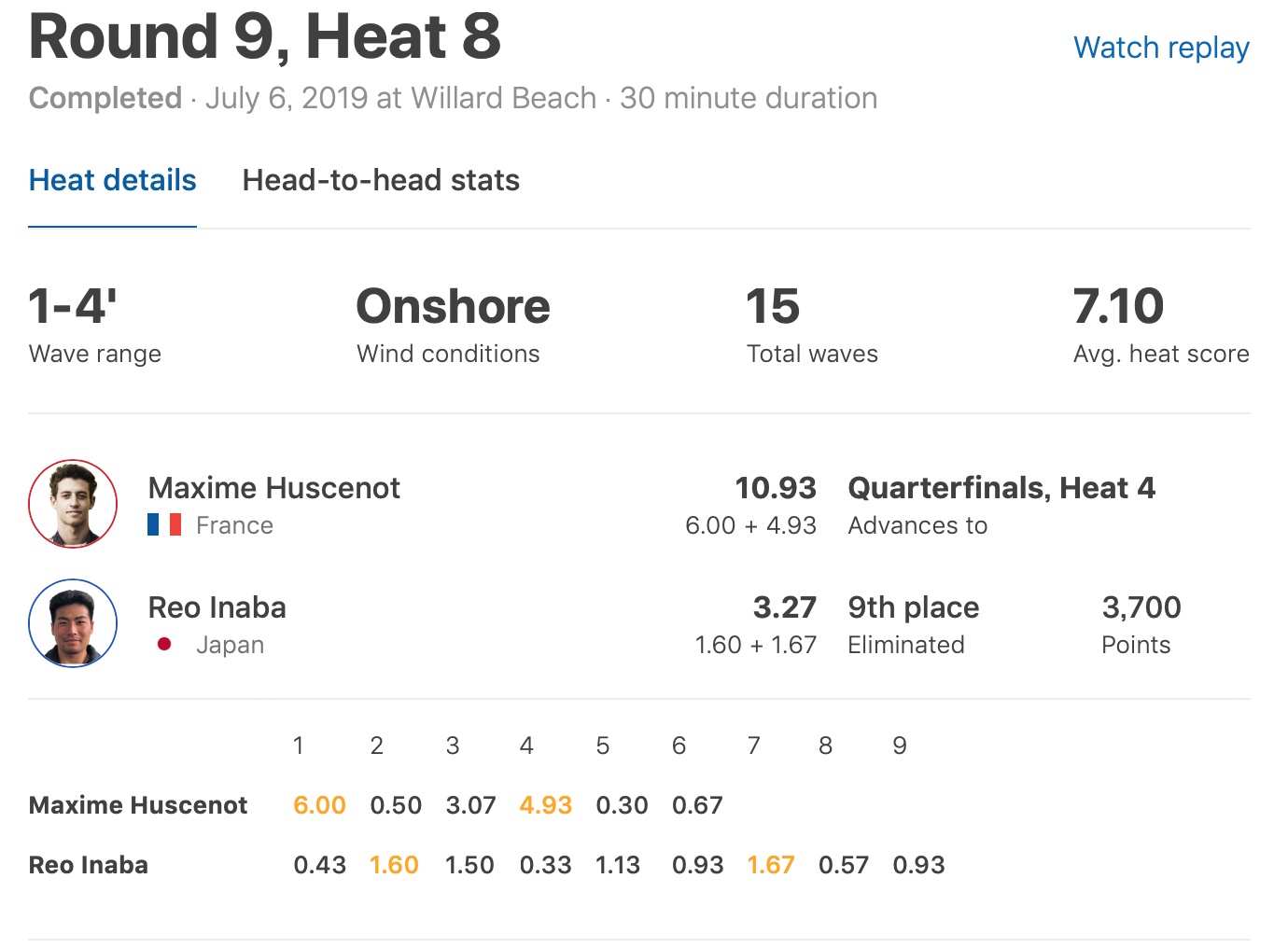Open Reo Inaba's profile photo
The width and height of the screenshot is (1288, 948).
click(73, 623)
